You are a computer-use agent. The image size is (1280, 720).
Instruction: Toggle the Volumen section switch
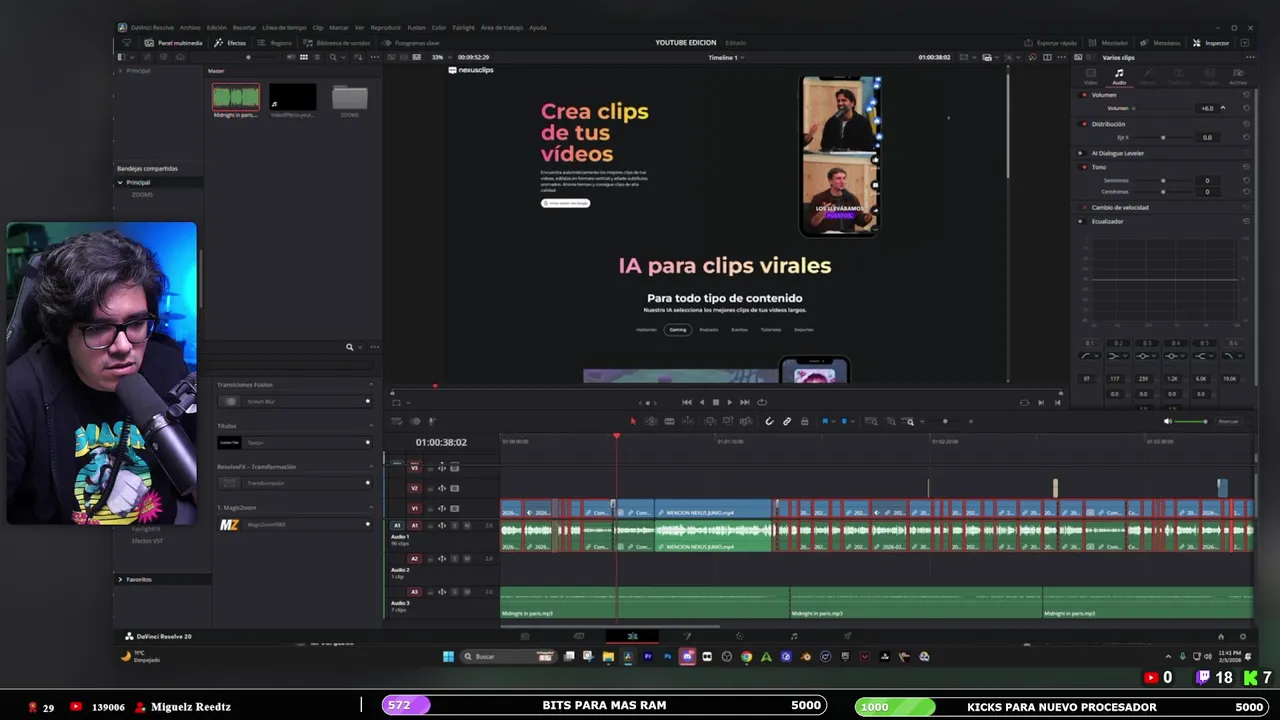pos(1083,95)
